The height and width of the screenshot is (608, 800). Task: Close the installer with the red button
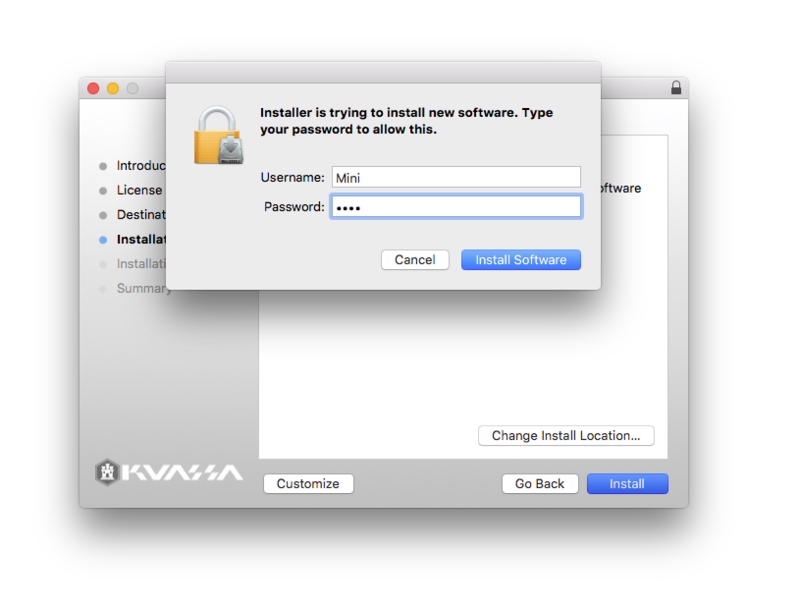pos(93,88)
